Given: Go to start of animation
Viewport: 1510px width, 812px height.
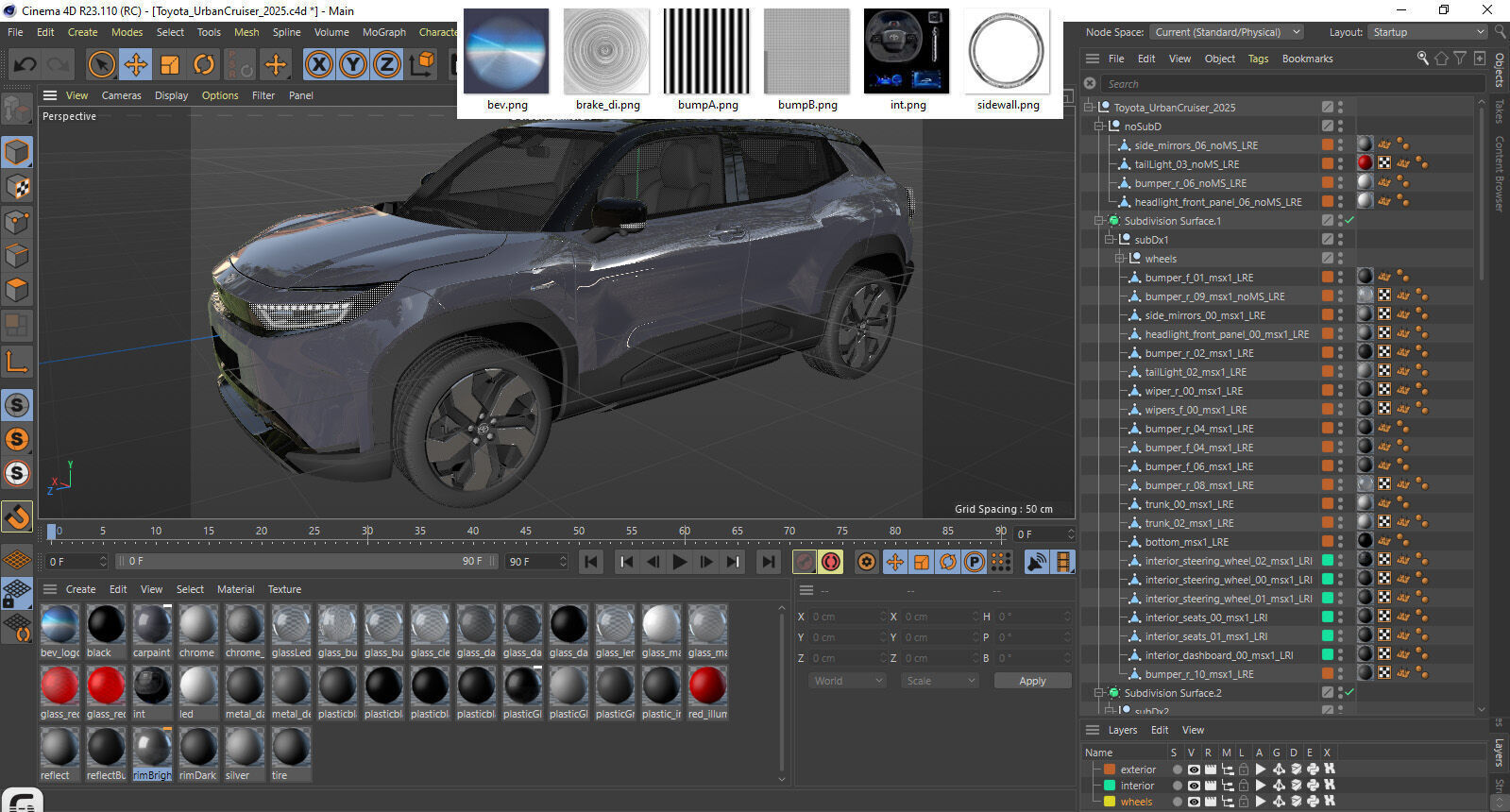Looking at the screenshot, I should tap(591, 562).
